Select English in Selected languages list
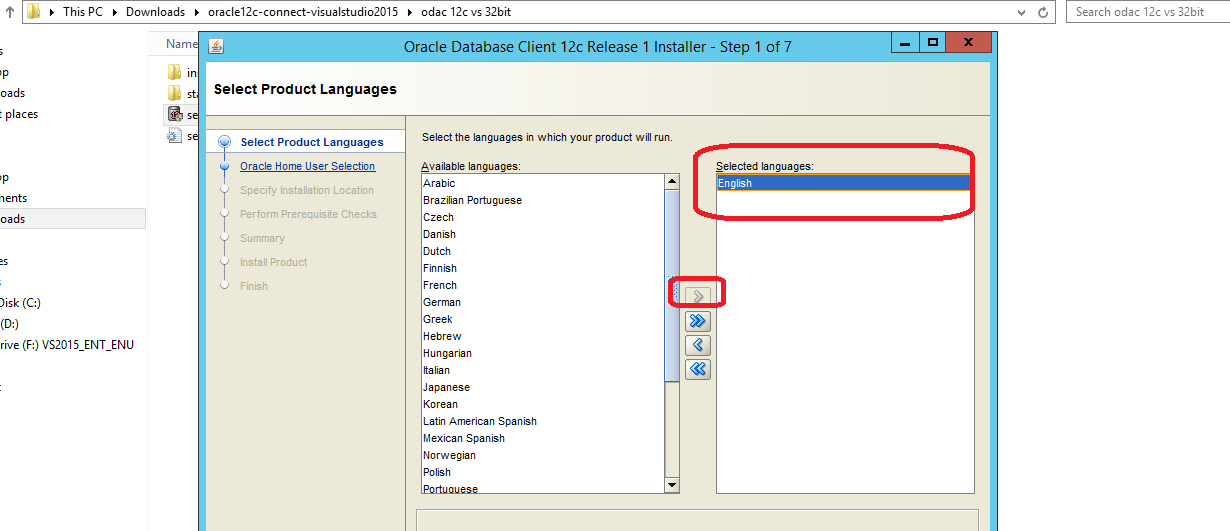Viewport: 1230px width, 531px height. (x=735, y=183)
